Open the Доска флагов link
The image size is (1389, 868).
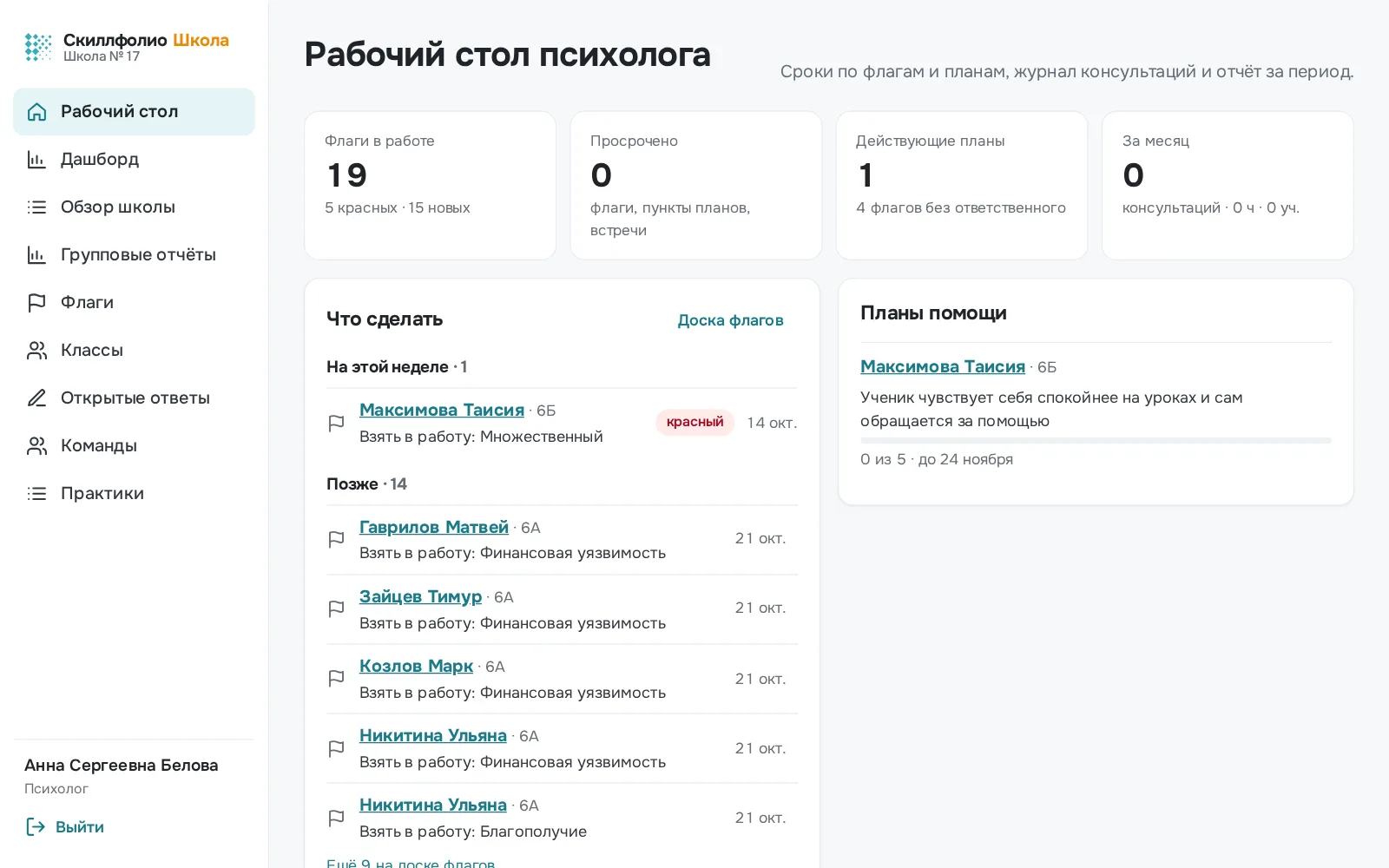point(730,320)
